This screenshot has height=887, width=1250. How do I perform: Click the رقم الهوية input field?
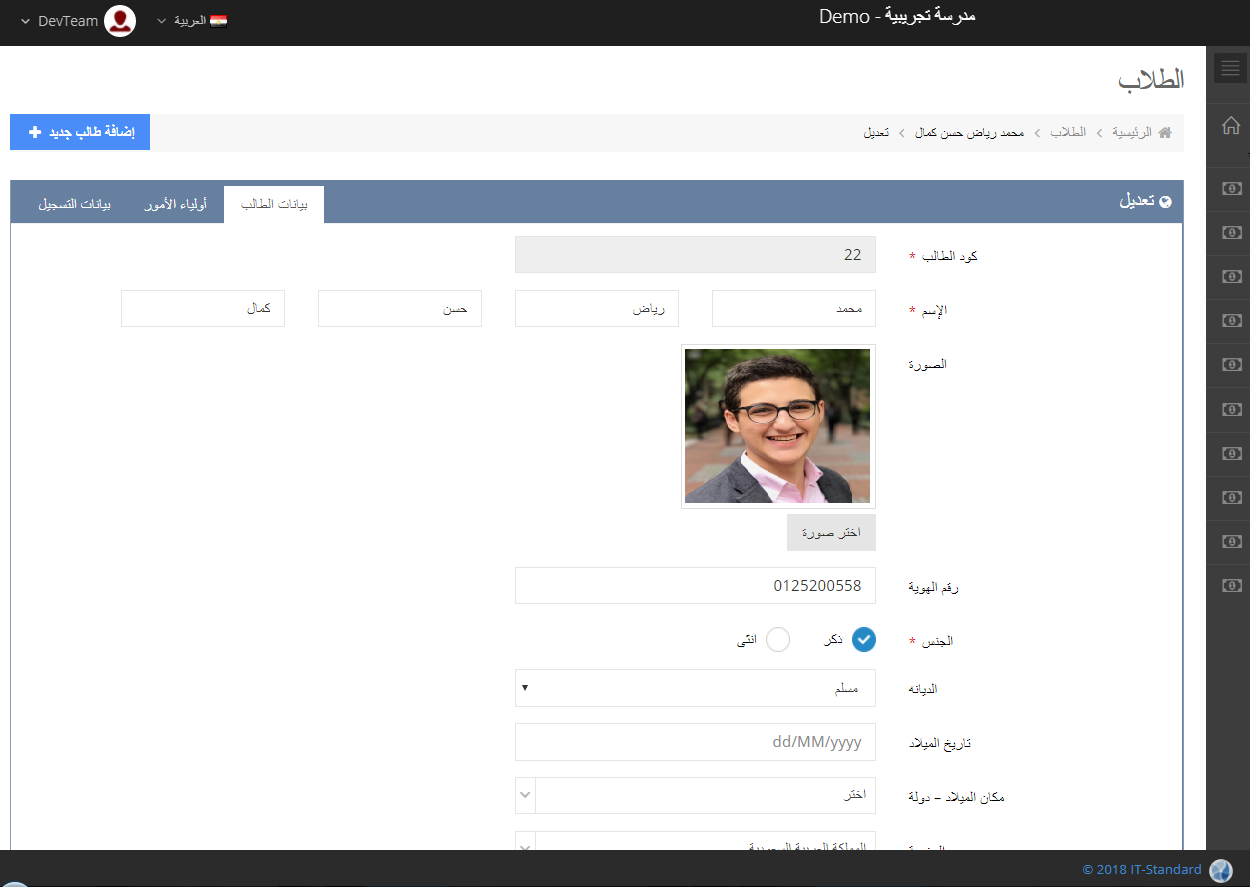pos(695,586)
